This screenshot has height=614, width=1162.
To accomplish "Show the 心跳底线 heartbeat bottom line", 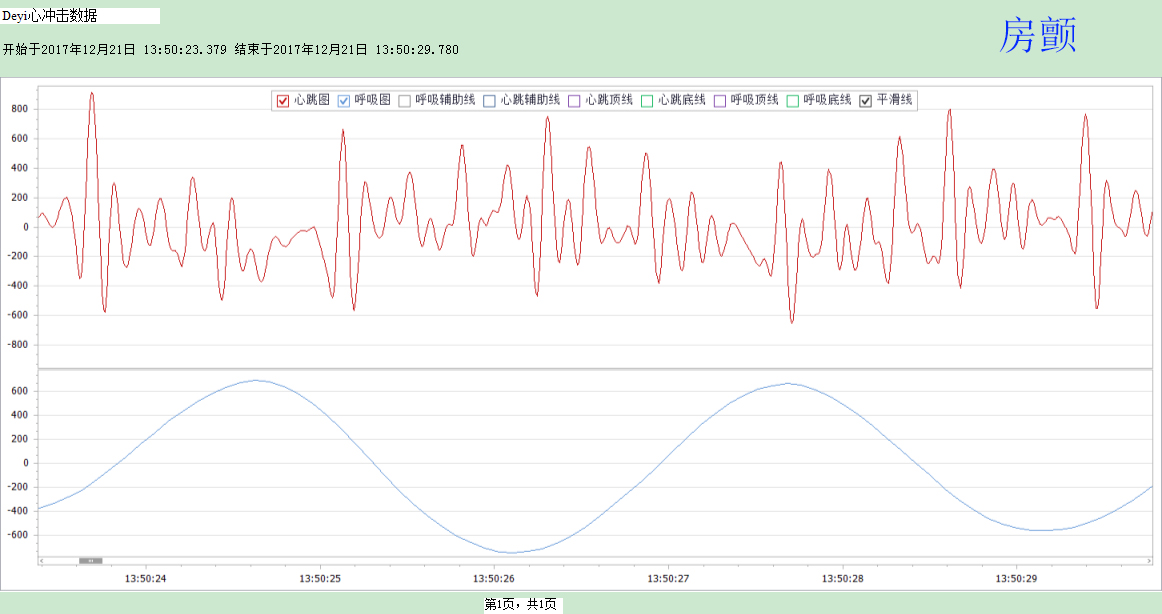I will 647,100.
